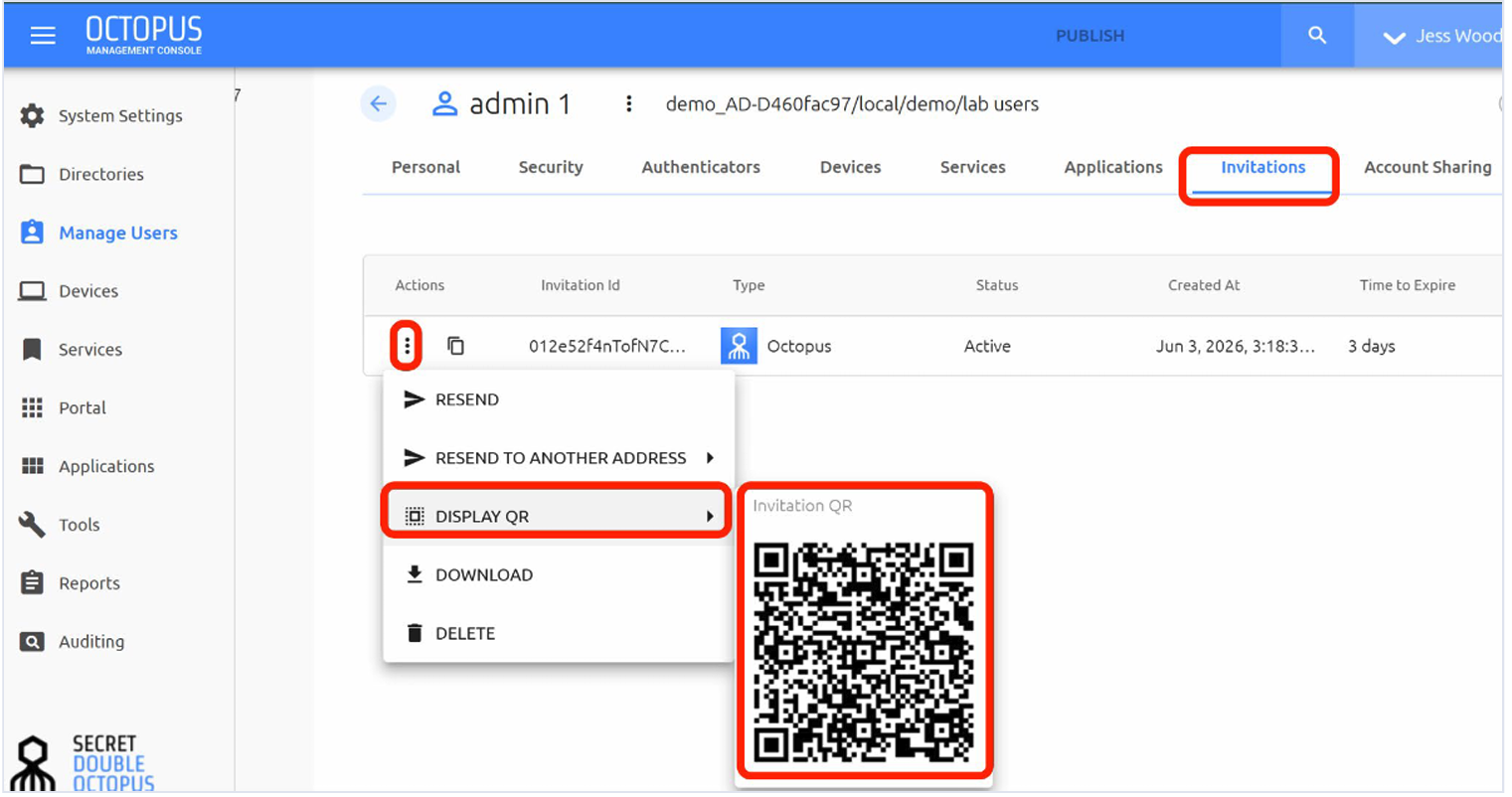Select DISPLAY QR menu item
The image size is (1512, 797).
click(558, 517)
